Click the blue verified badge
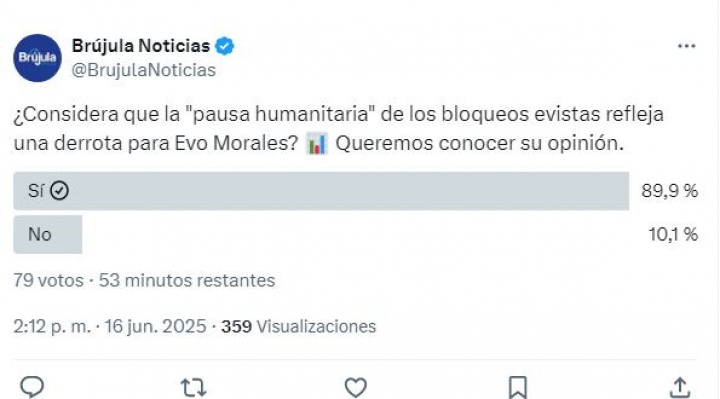The width and height of the screenshot is (720, 399). coord(225,46)
